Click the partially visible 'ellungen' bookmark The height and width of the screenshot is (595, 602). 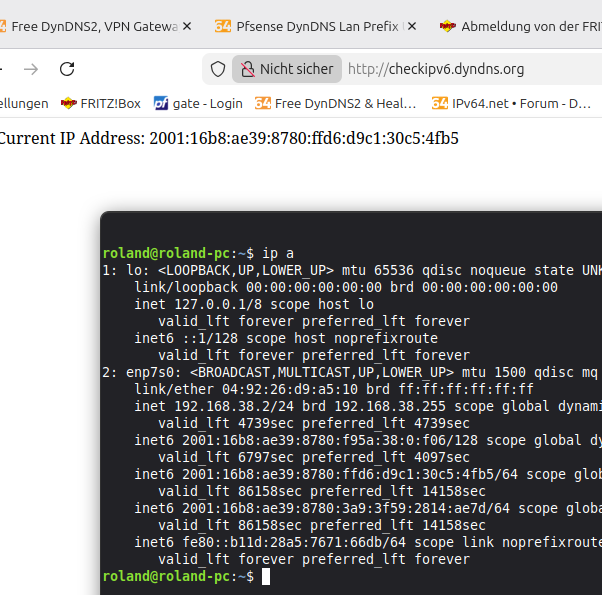click(x=24, y=103)
